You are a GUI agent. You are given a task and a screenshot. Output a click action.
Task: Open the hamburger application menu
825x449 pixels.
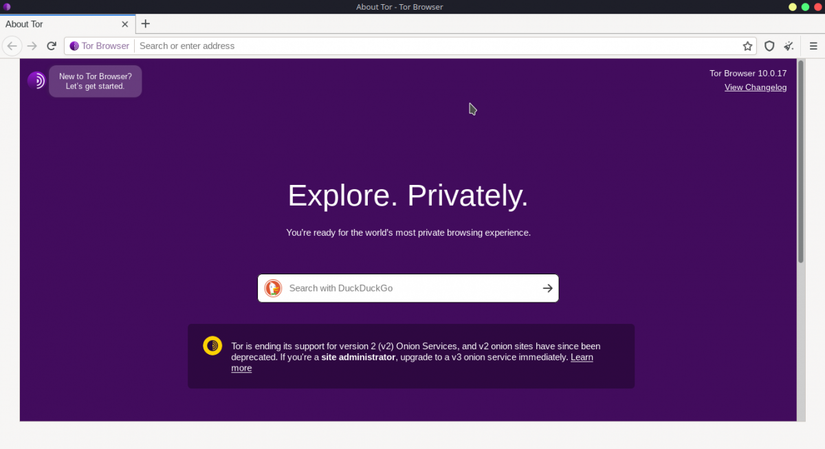pyautogui.click(x=813, y=46)
